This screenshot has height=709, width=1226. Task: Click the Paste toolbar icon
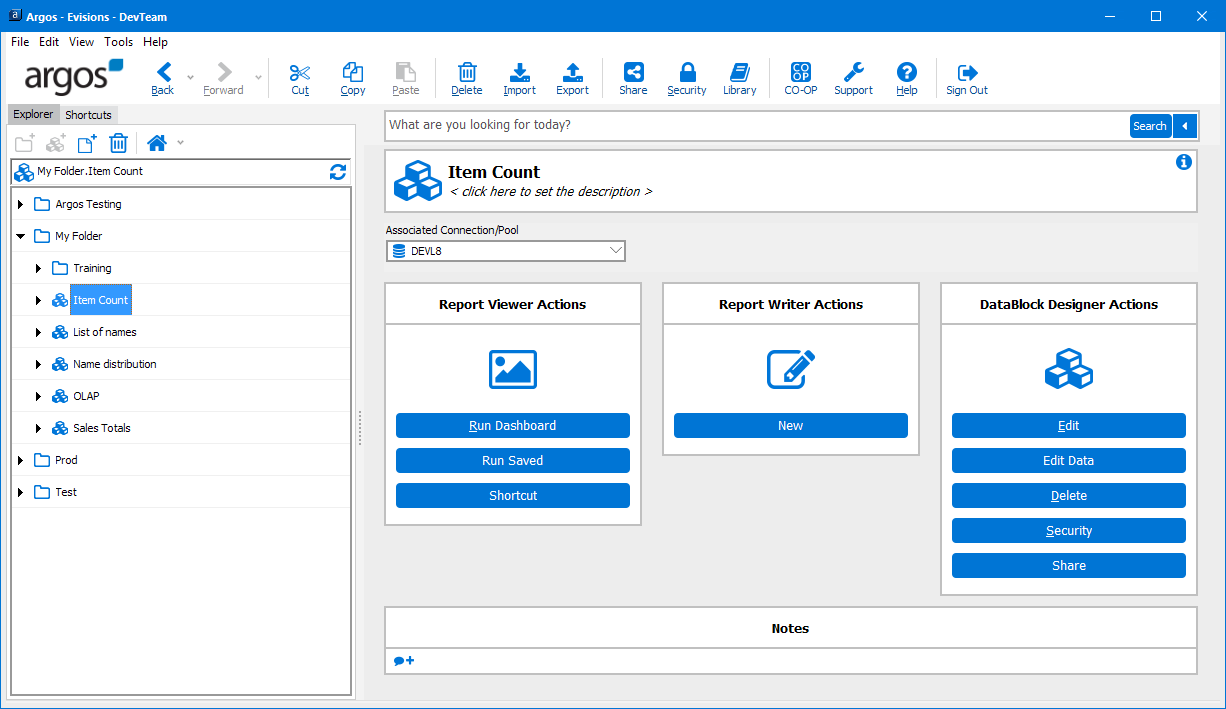(406, 72)
